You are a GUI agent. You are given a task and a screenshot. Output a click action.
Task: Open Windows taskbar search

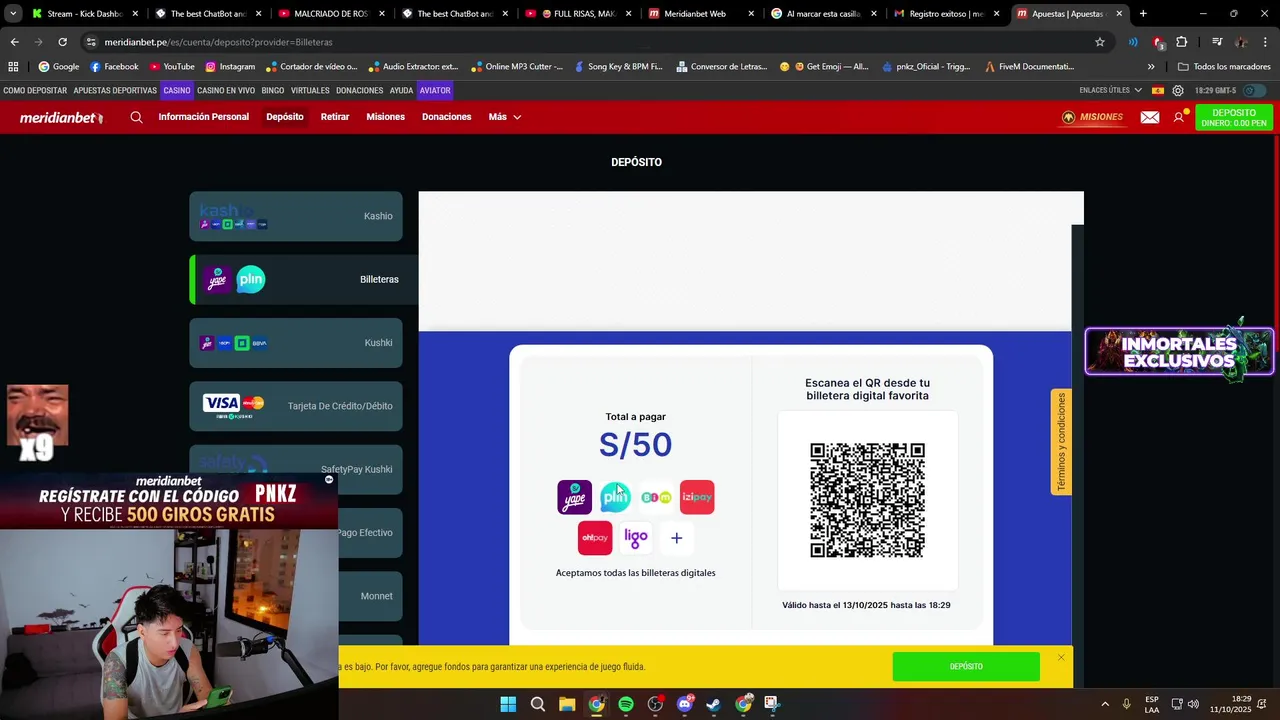pyautogui.click(x=538, y=704)
